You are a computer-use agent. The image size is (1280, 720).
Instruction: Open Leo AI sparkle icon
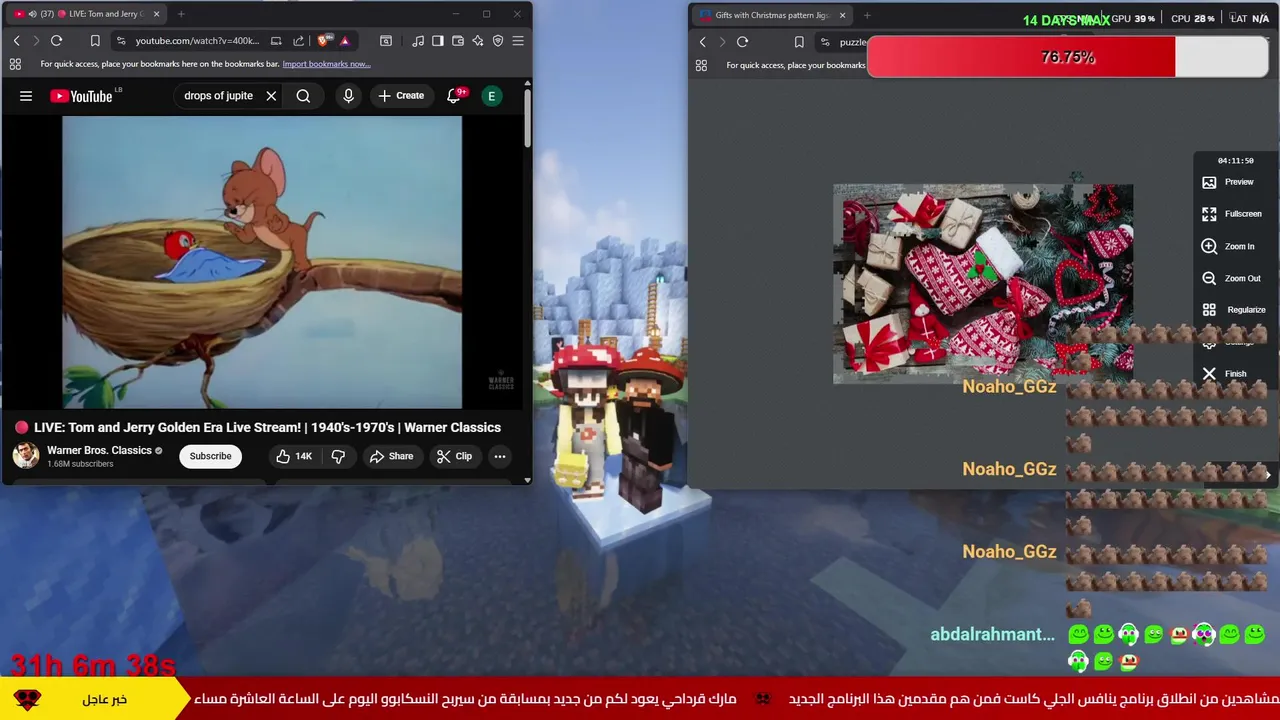[478, 41]
